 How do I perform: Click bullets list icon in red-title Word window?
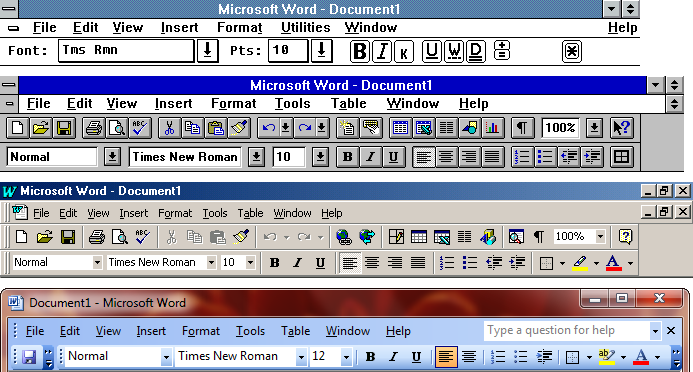click(x=521, y=357)
